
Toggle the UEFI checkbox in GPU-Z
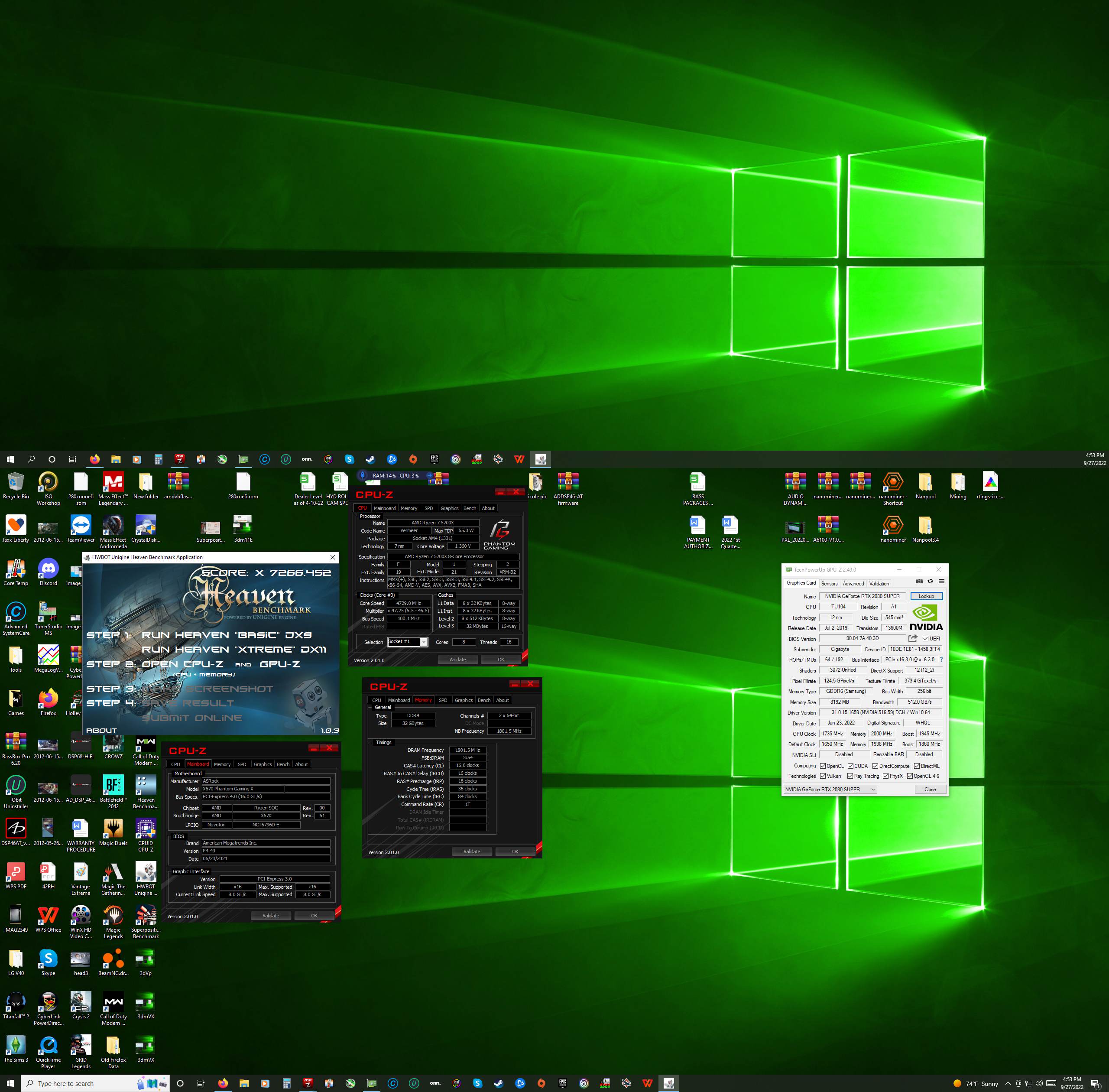925,638
